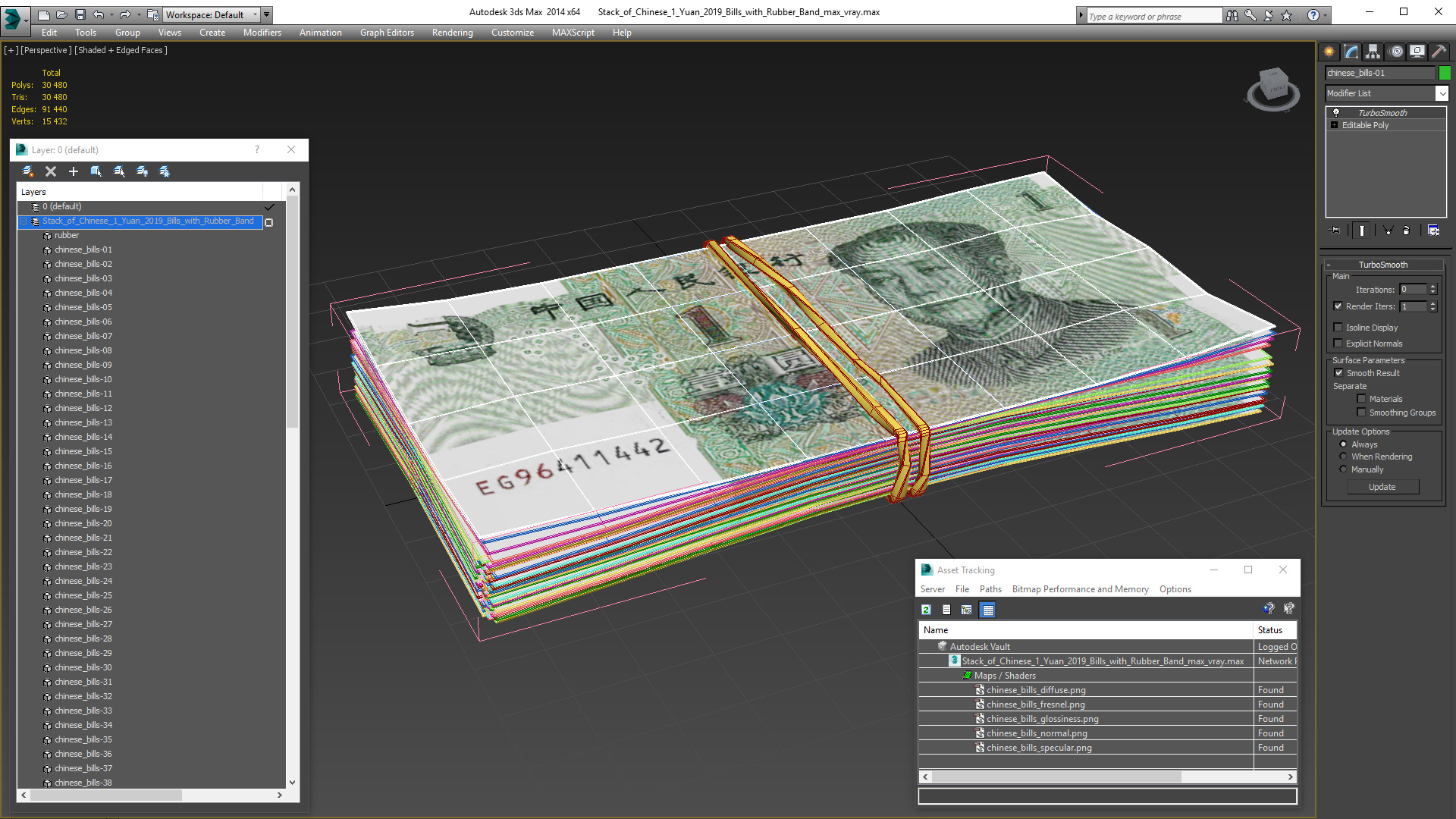1456x819 pixels.
Task: Open the Create command panel tab
Action: point(1329,52)
